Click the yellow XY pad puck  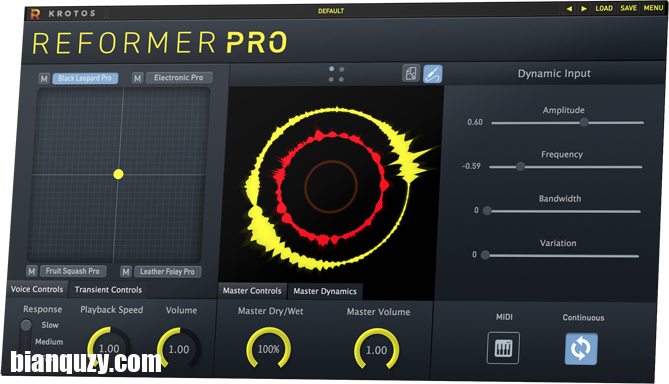[118, 174]
